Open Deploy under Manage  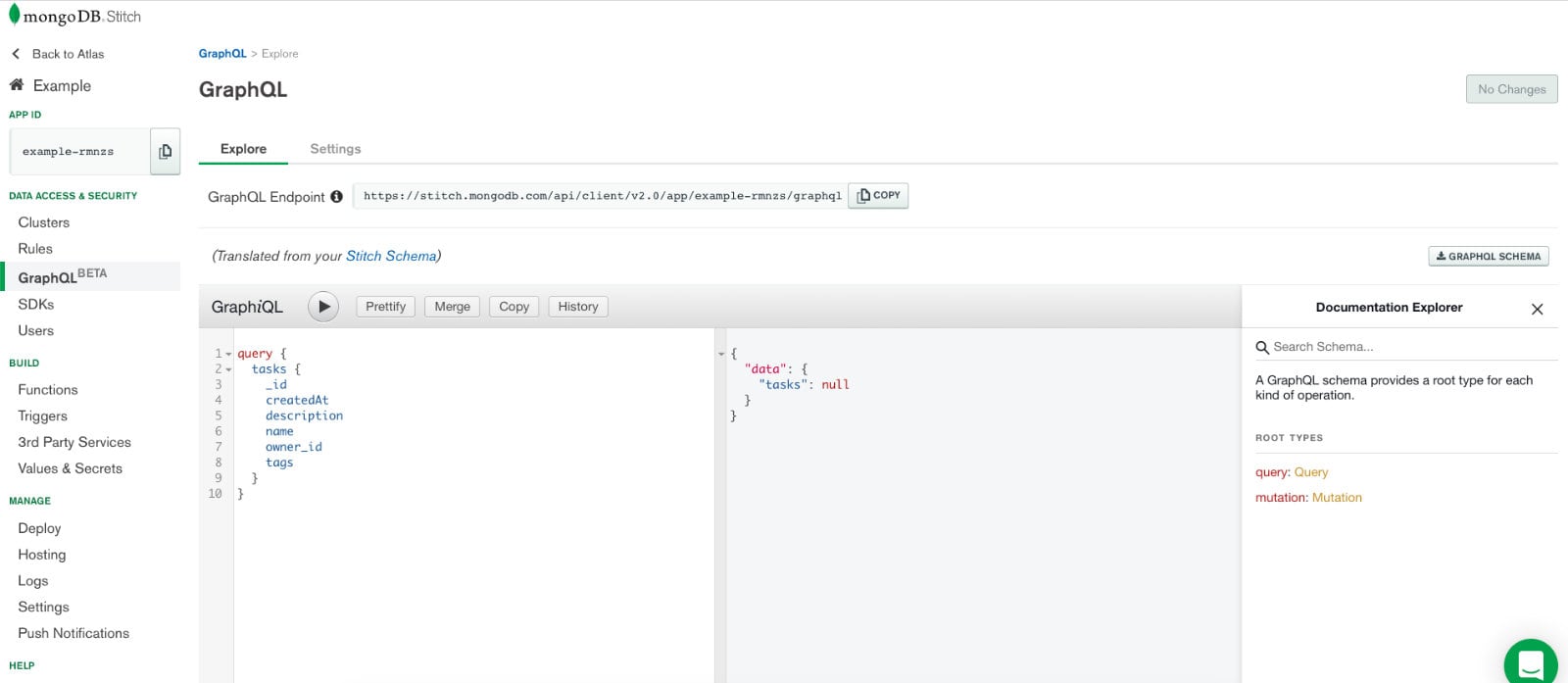(39, 528)
